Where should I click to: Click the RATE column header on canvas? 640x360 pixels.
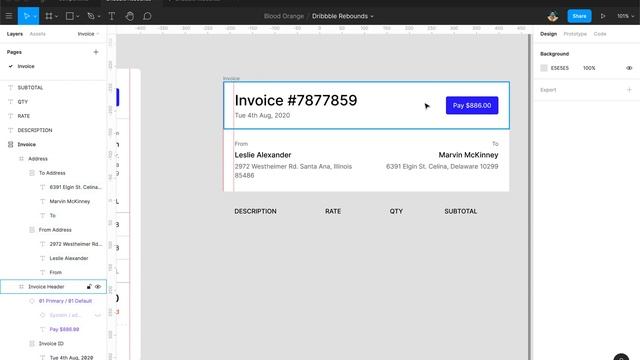[333, 211]
